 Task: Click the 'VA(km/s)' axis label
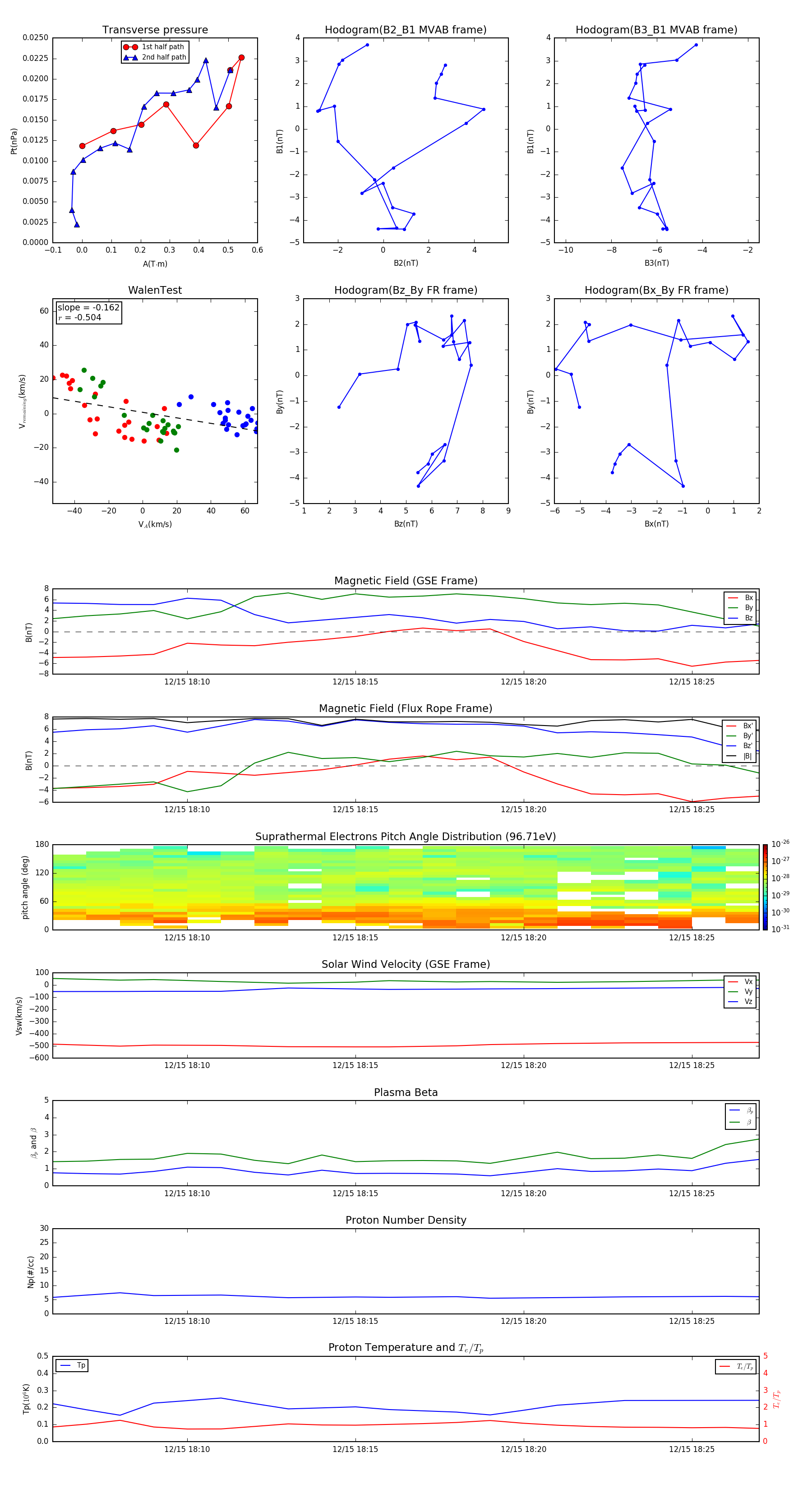(x=155, y=525)
